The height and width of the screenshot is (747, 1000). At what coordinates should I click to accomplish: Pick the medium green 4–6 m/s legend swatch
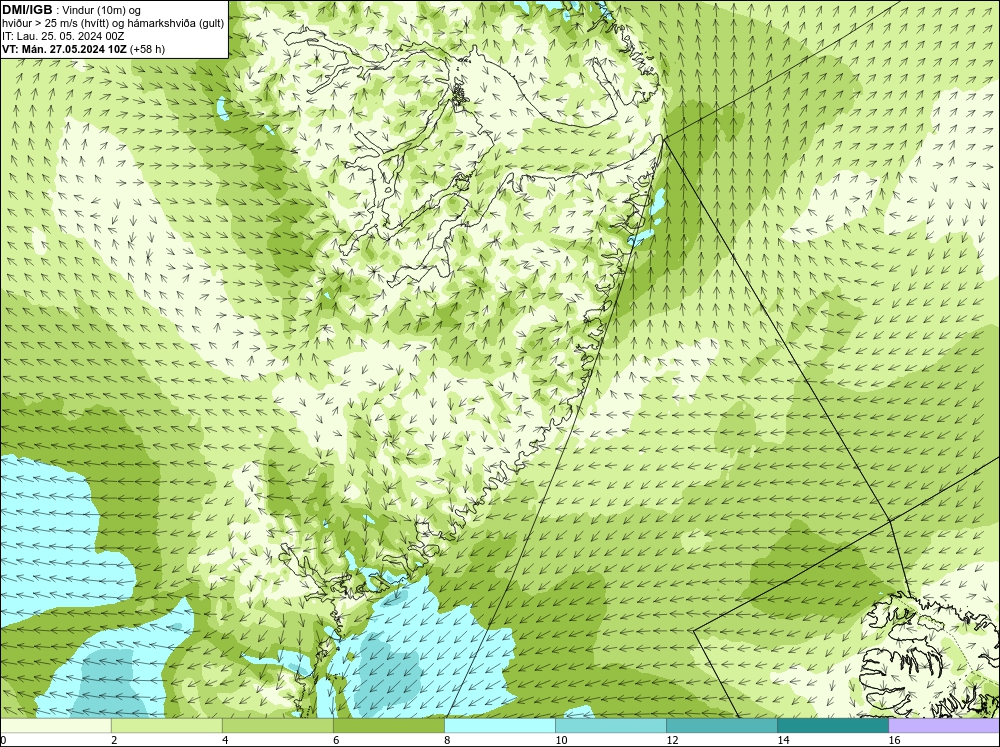277,725
